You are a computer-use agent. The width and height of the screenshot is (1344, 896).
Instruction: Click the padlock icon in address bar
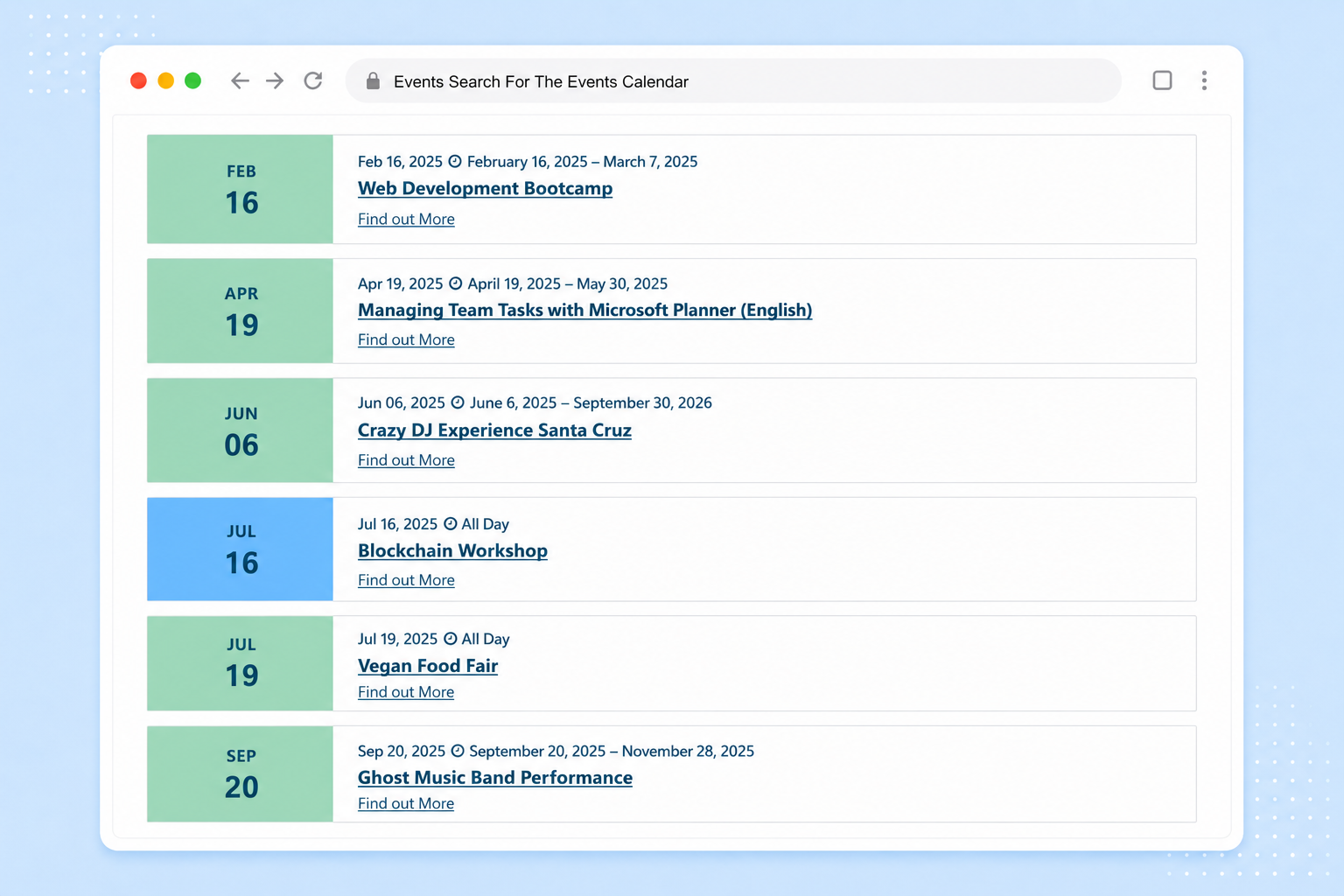point(373,81)
